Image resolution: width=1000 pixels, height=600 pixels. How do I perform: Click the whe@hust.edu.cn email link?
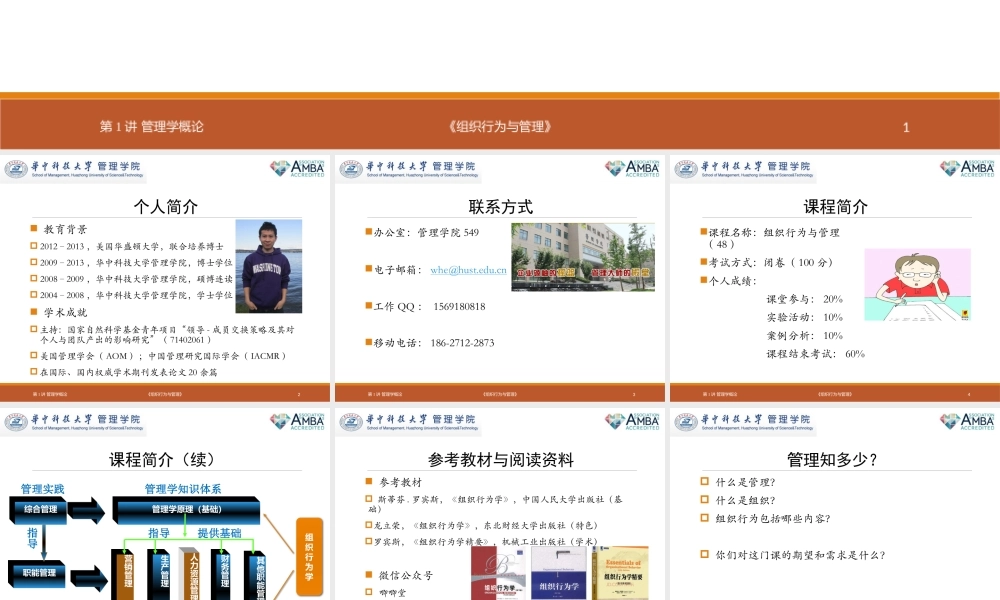(468, 270)
